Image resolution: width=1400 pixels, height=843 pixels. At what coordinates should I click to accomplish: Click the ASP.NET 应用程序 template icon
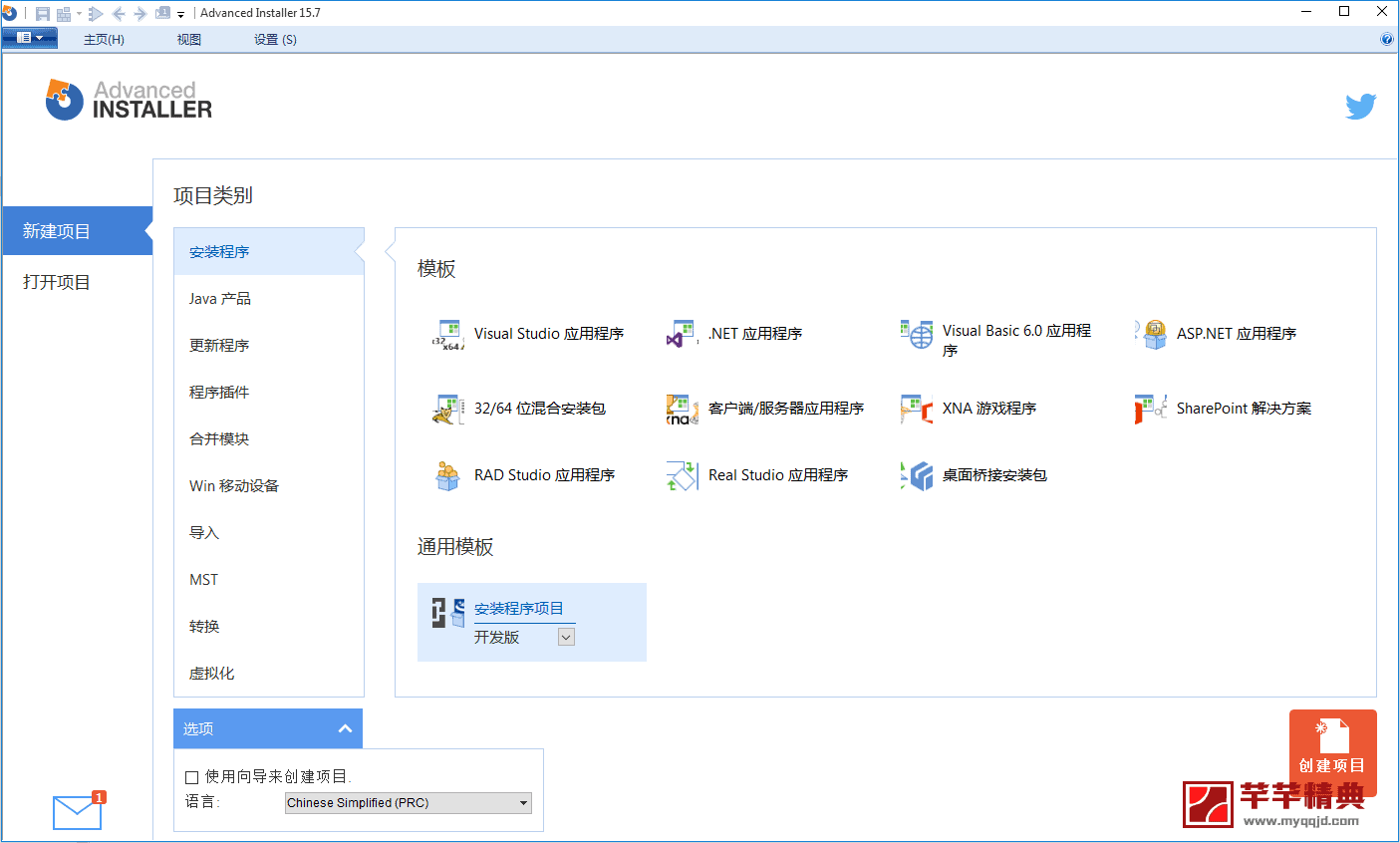[1151, 335]
